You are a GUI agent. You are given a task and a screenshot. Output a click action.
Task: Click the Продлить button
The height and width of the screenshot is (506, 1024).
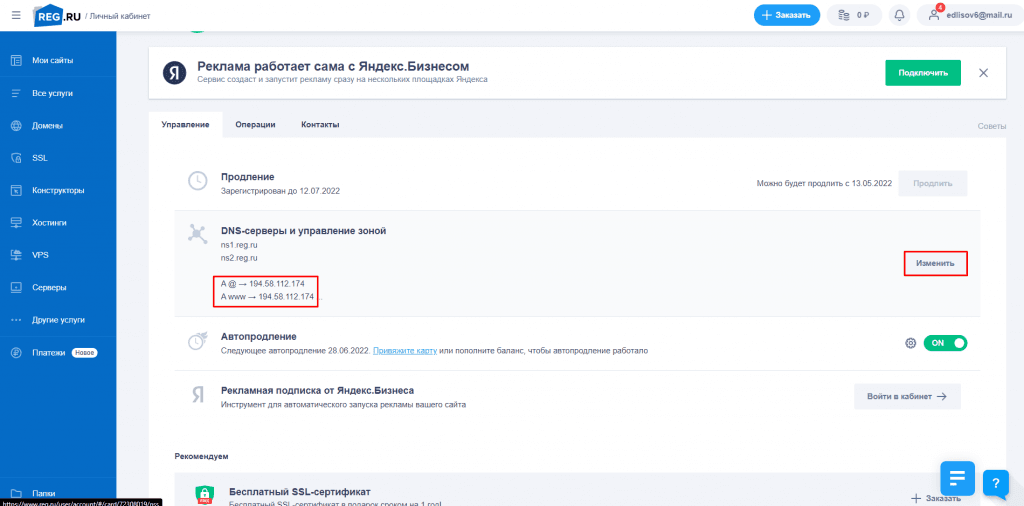(933, 183)
